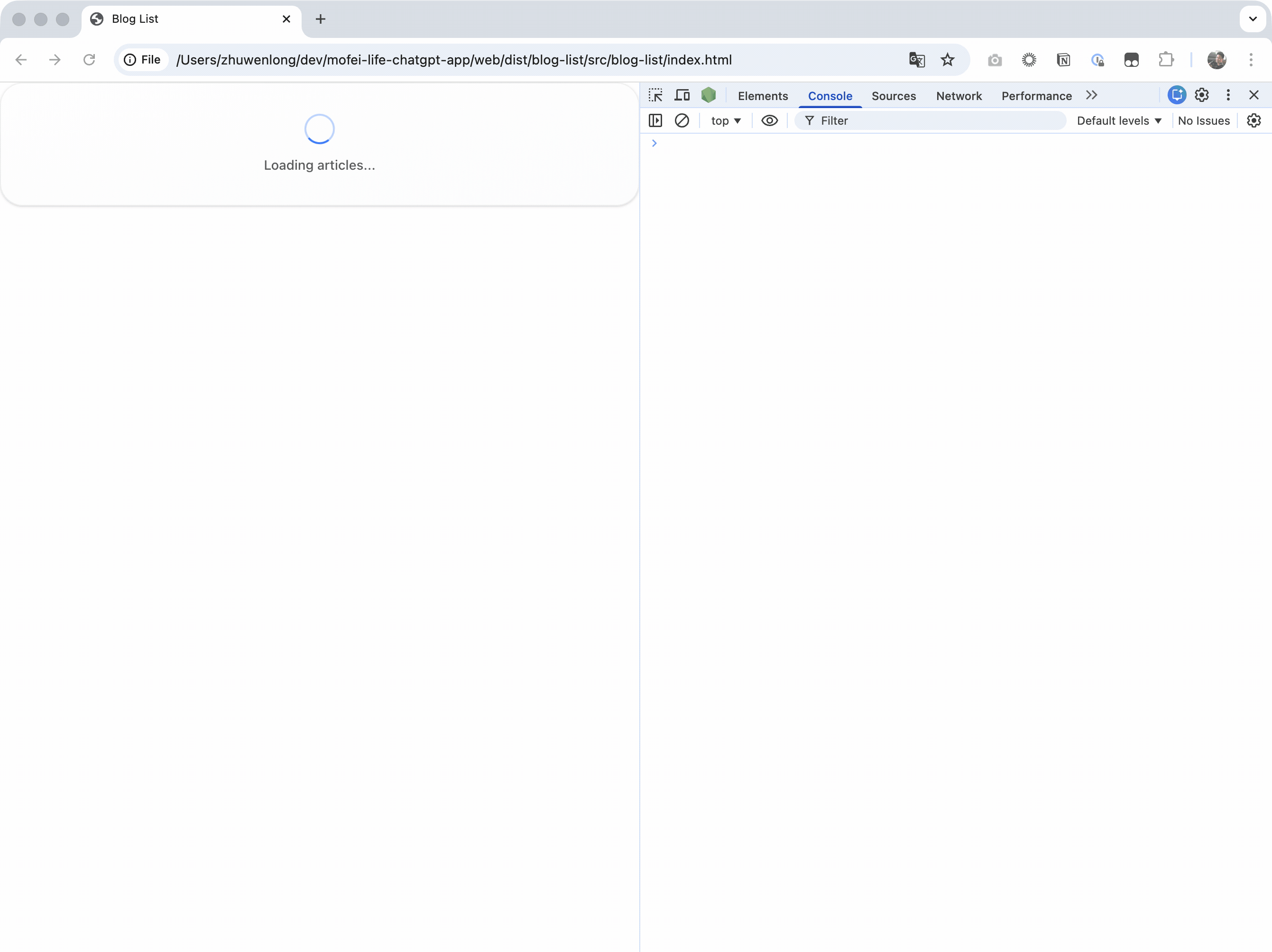The image size is (1272, 952).
Task: Toggle the console sidebar panel icon
Action: point(655,121)
